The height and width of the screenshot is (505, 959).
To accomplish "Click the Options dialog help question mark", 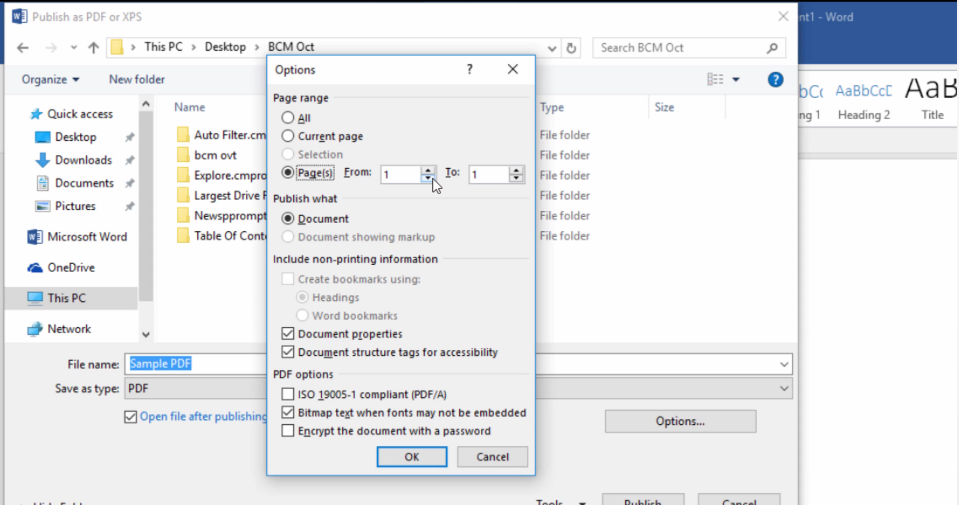I will click(x=470, y=69).
